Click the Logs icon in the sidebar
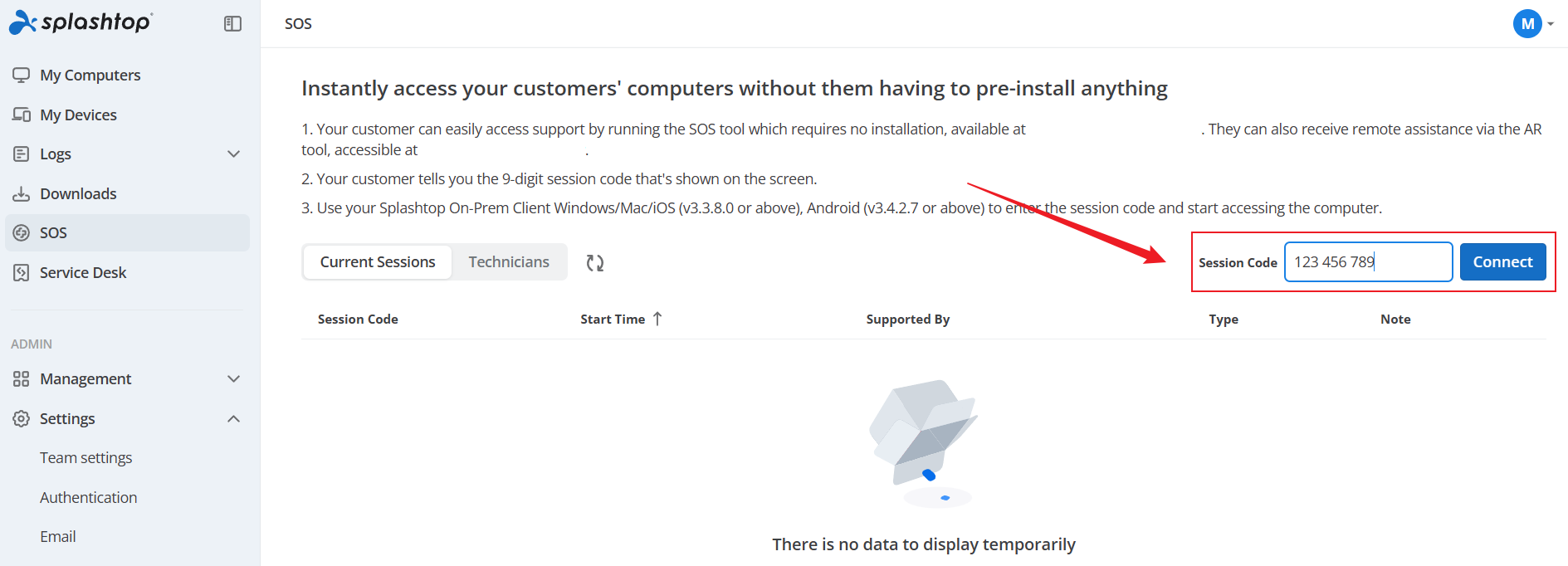The image size is (1568, 566). tap(21, 154)
